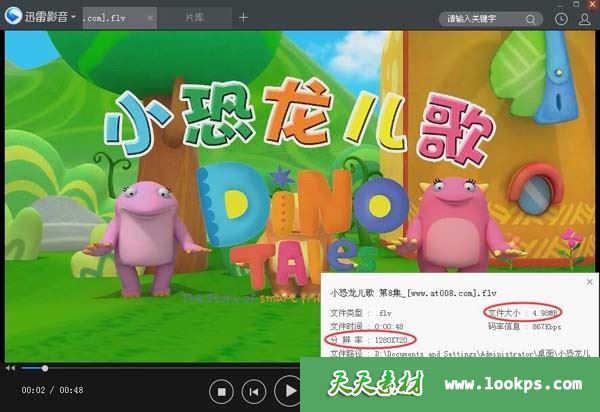Image resolution: width=600 pixels, height=412 pixels.
Task: Click the download icon in title bar
Action: coord(584,18)
